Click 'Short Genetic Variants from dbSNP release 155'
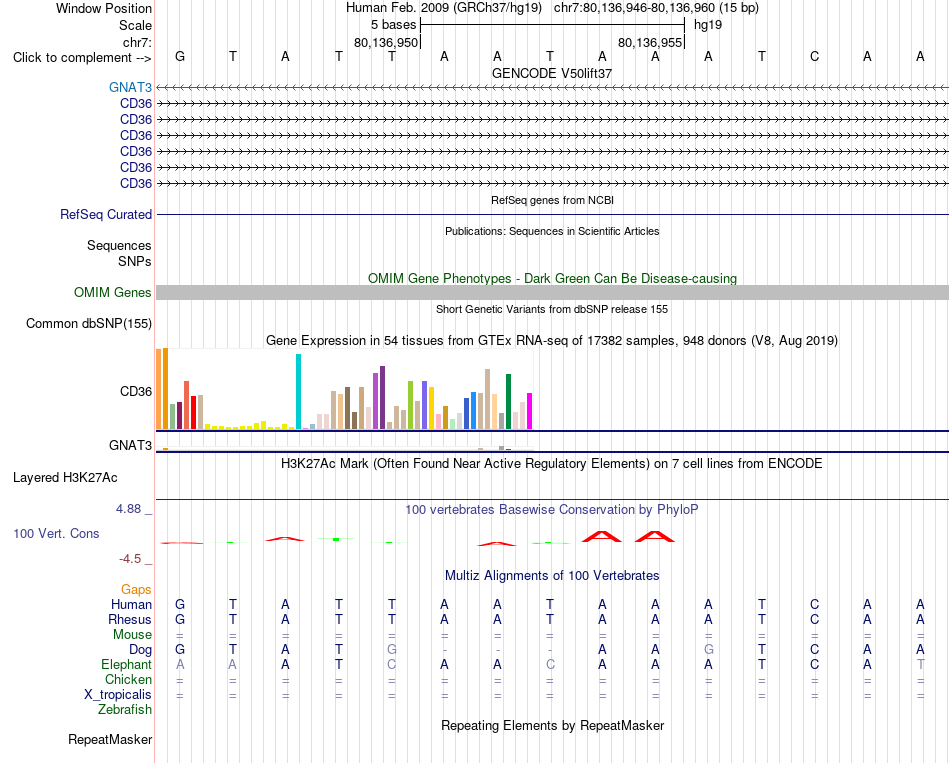950x763 pixels. point(552,309)
